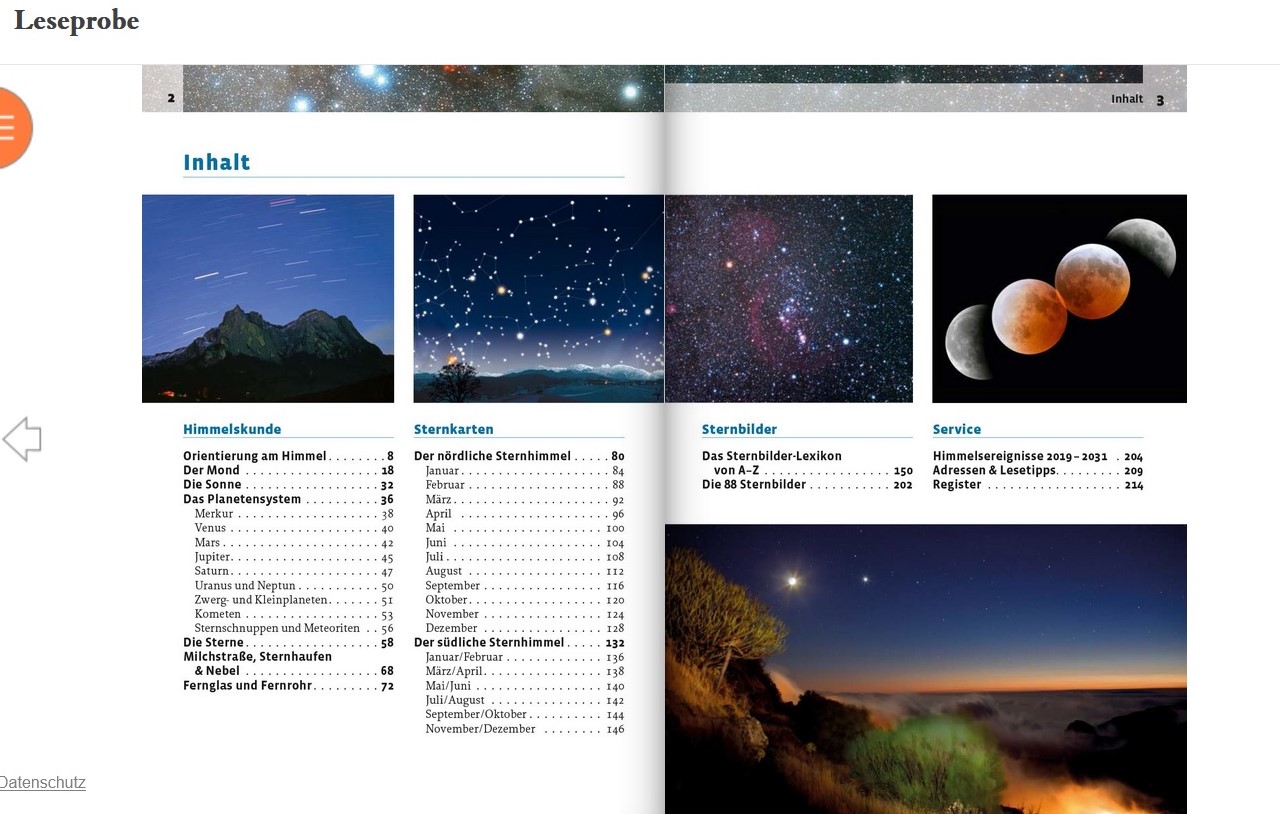Select 'Adressen & Lesetipps' entry

(995, 471)
